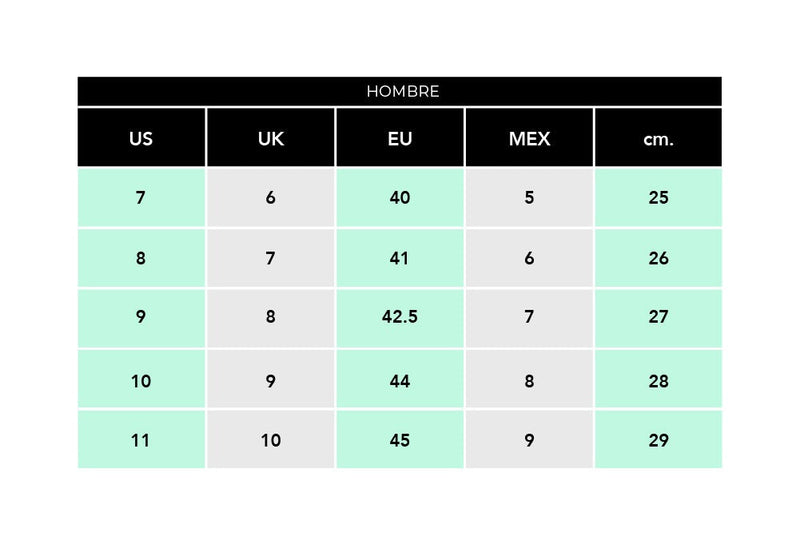
Task: Select the 26 cm cell
Action: [658, 258]
